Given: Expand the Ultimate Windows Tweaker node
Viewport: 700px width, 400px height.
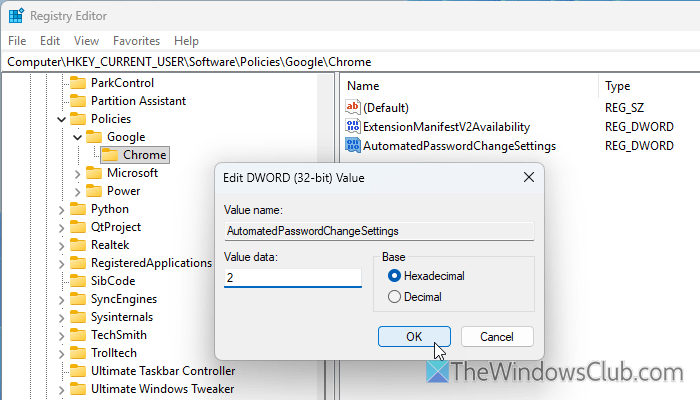Looking at the screenshot, I should pyautogui.click(x=62, y=390).
